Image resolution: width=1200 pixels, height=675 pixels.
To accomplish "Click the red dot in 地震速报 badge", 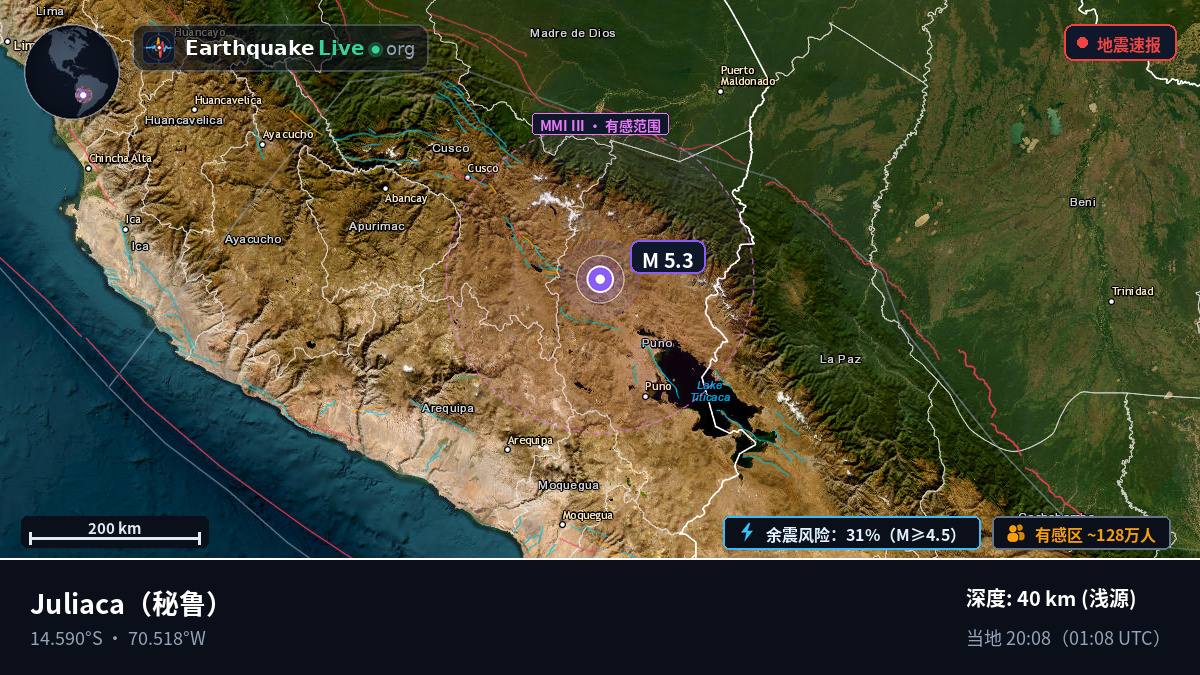I will (x=1082, y=43).
